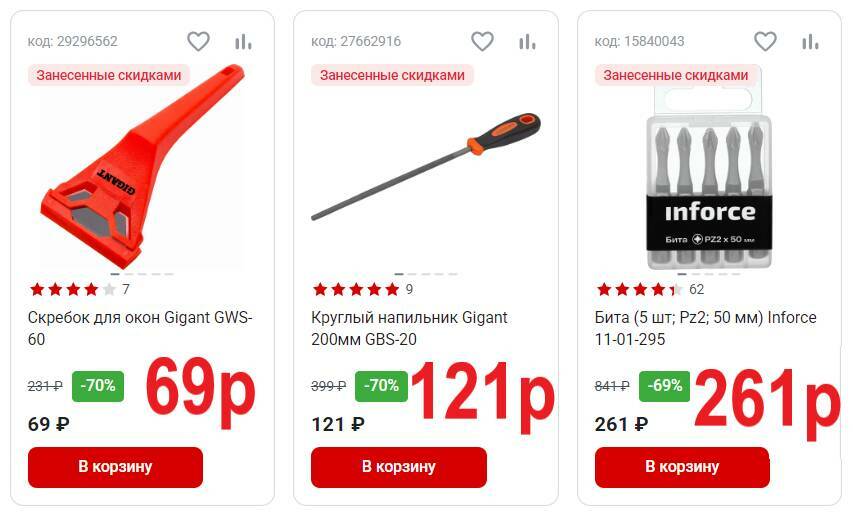
Task: Add Gigant window scraper to favorites
Action: click(x=198, y=41)
